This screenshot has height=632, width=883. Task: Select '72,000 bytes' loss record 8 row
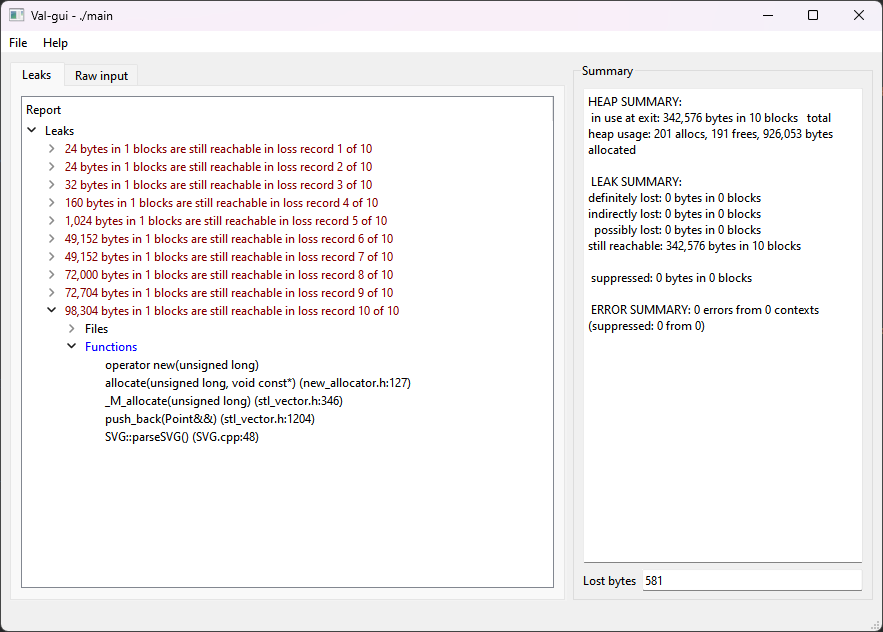[x=229, y=275]
